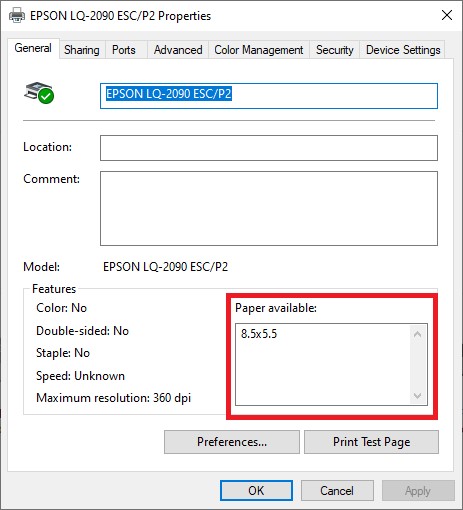Select the General tab
The image size is (463, 510).
point(33,48)
